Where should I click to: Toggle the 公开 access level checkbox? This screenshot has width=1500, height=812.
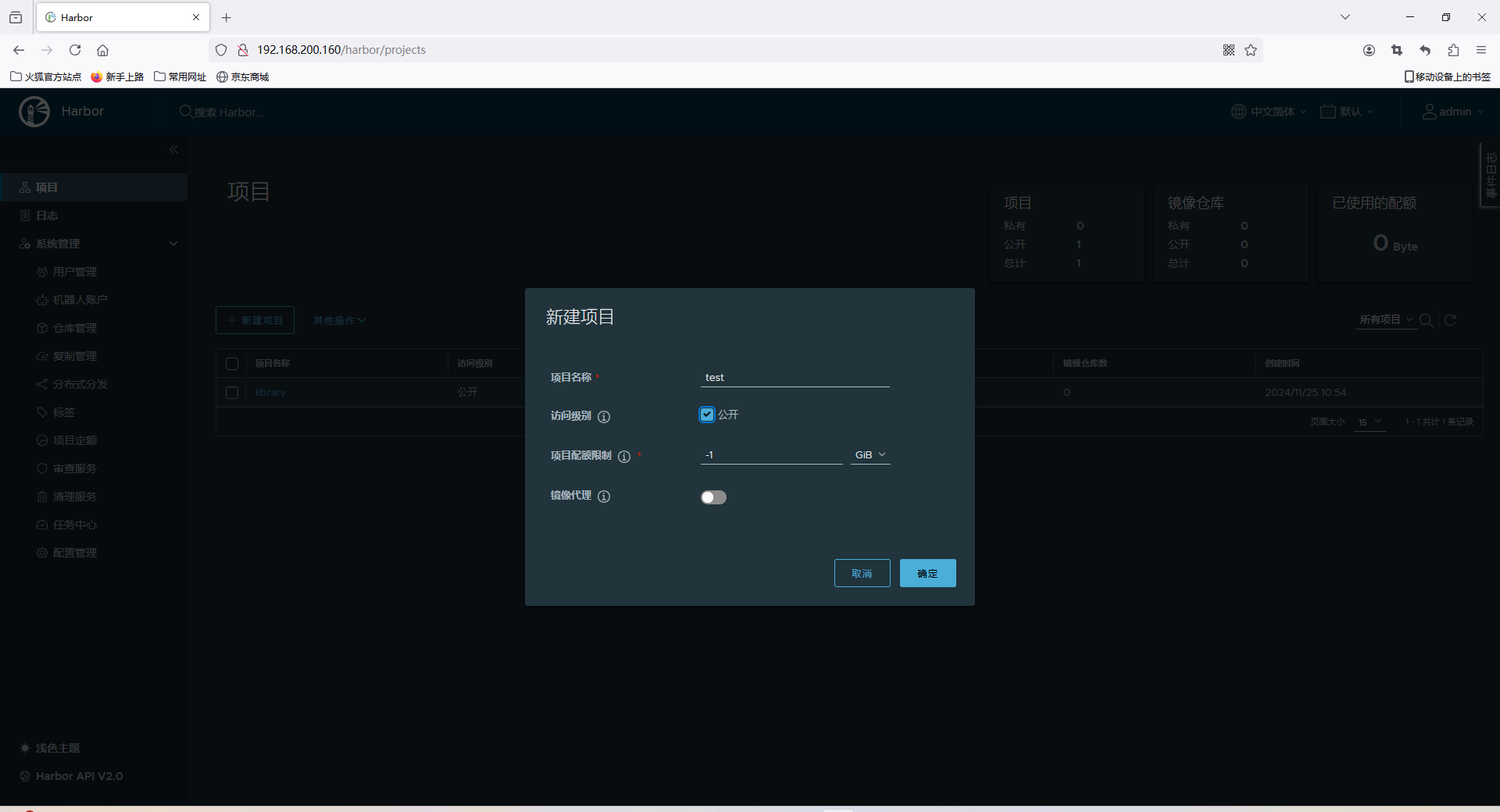tap(707, 415)
